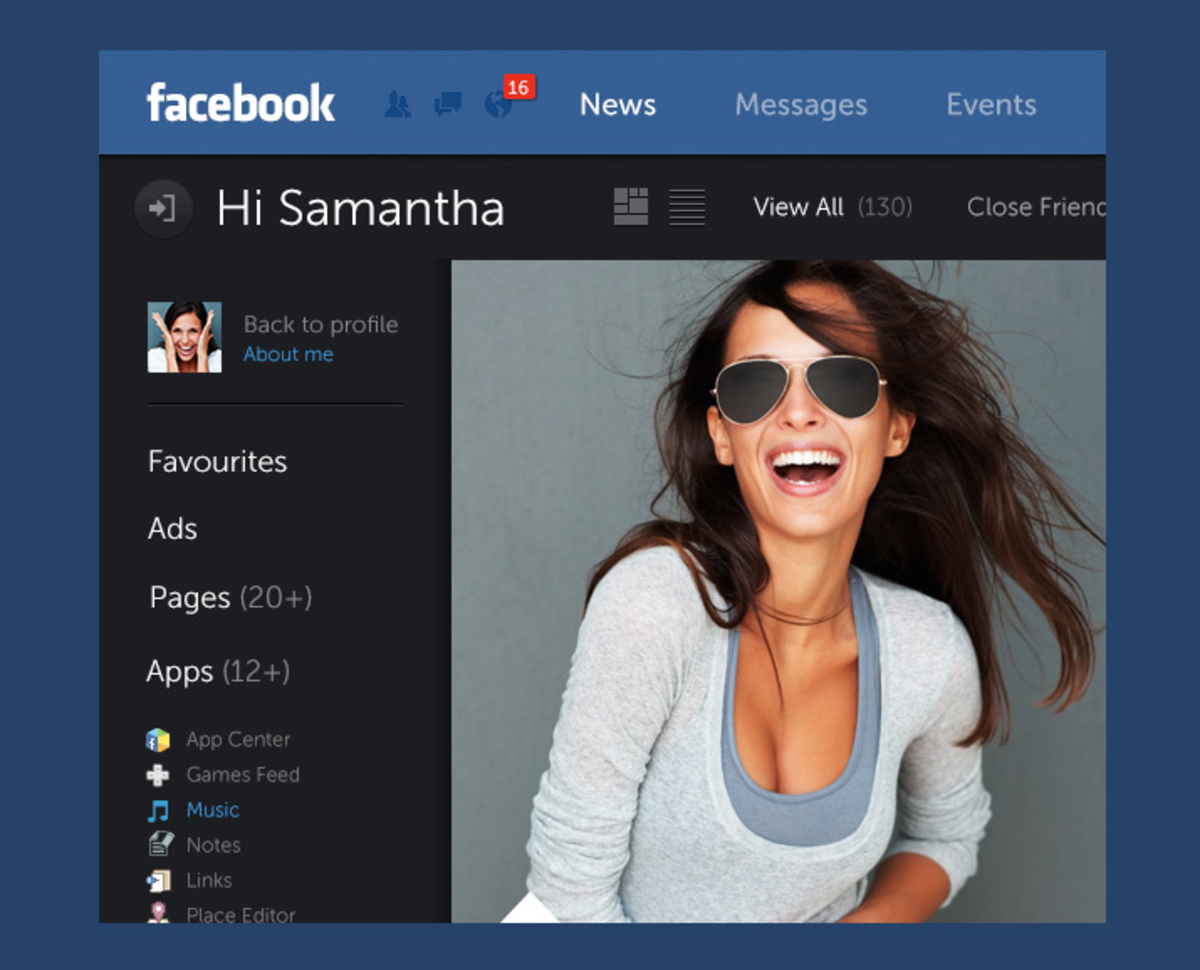Check messages via the chat bubble icon
This screenshot has width=1200, height=970.
[x=448, y=103]
